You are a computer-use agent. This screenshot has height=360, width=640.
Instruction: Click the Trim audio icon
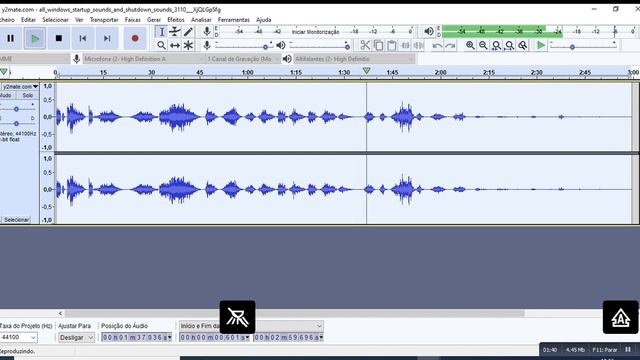point(405,45)
